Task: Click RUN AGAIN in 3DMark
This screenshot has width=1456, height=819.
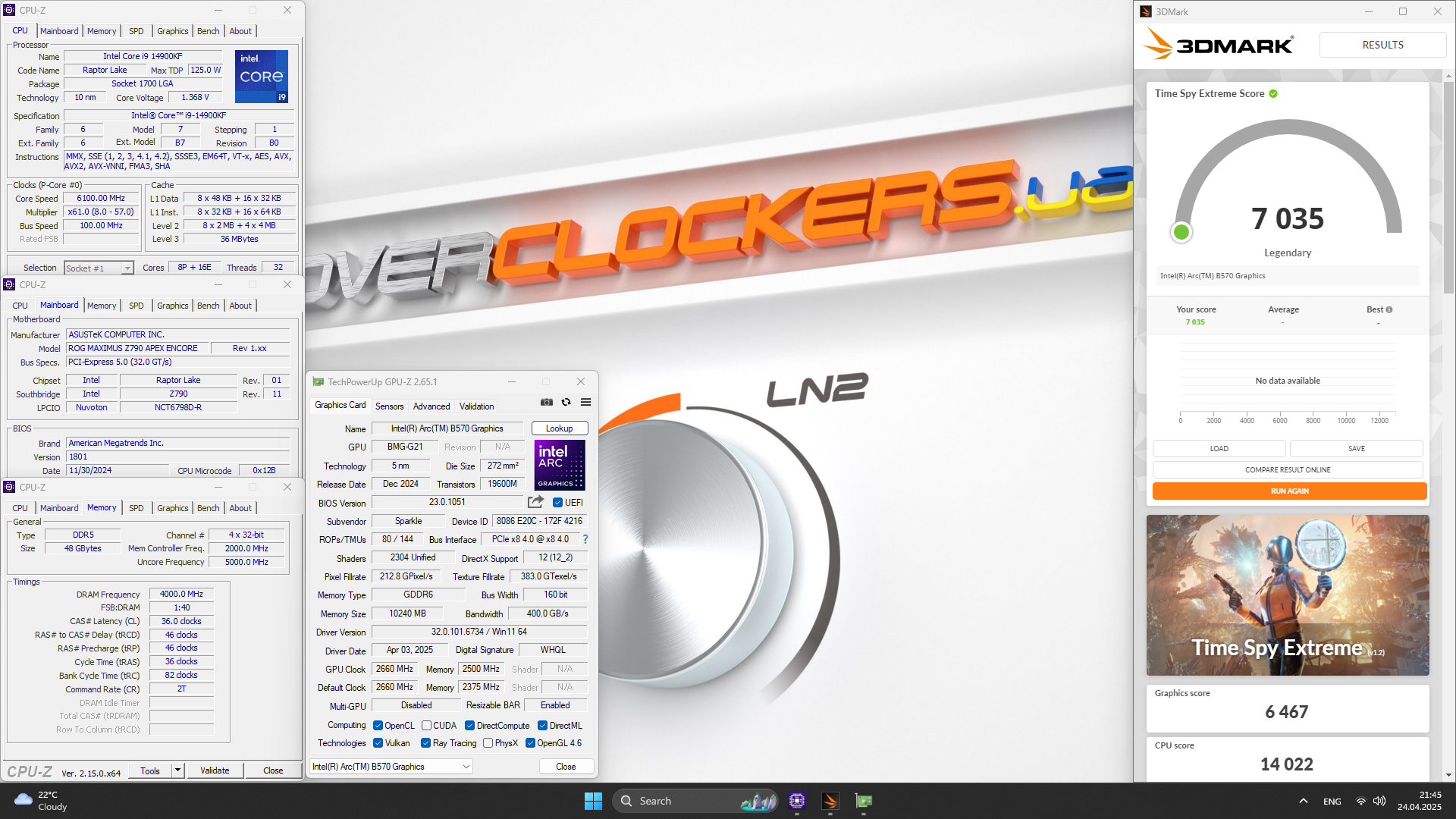Action: (x=1289, y=491)
